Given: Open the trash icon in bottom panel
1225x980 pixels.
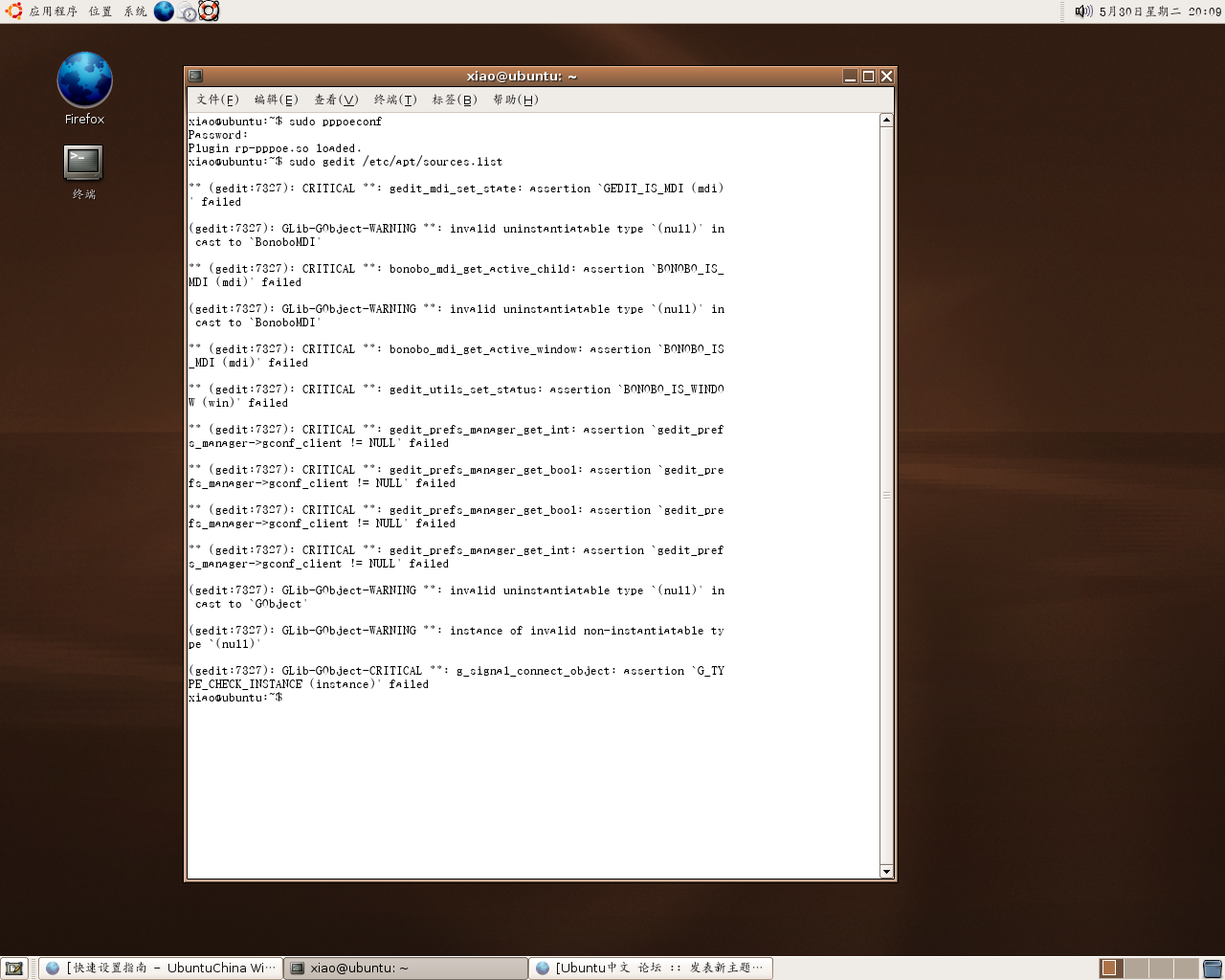Looking at the screenshot, I should 1213,969.
